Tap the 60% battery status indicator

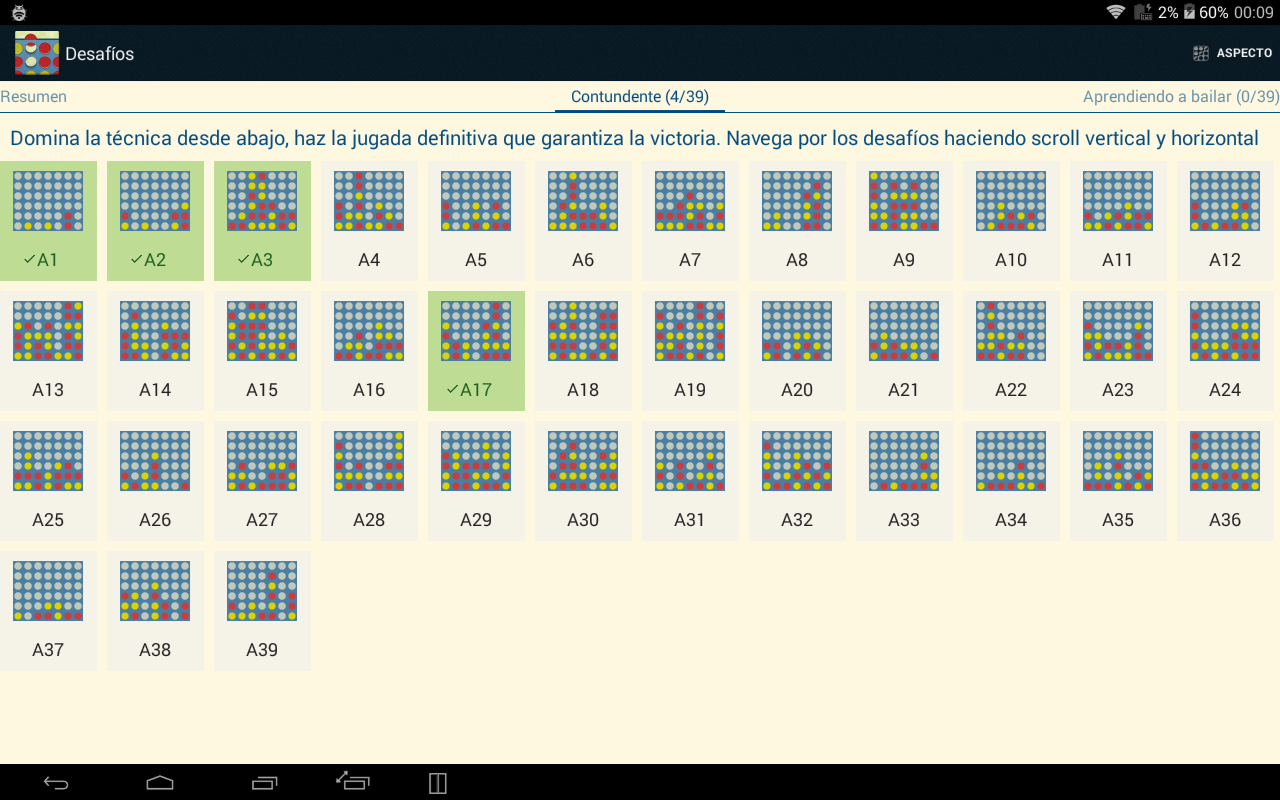(x=1206, y=12)
